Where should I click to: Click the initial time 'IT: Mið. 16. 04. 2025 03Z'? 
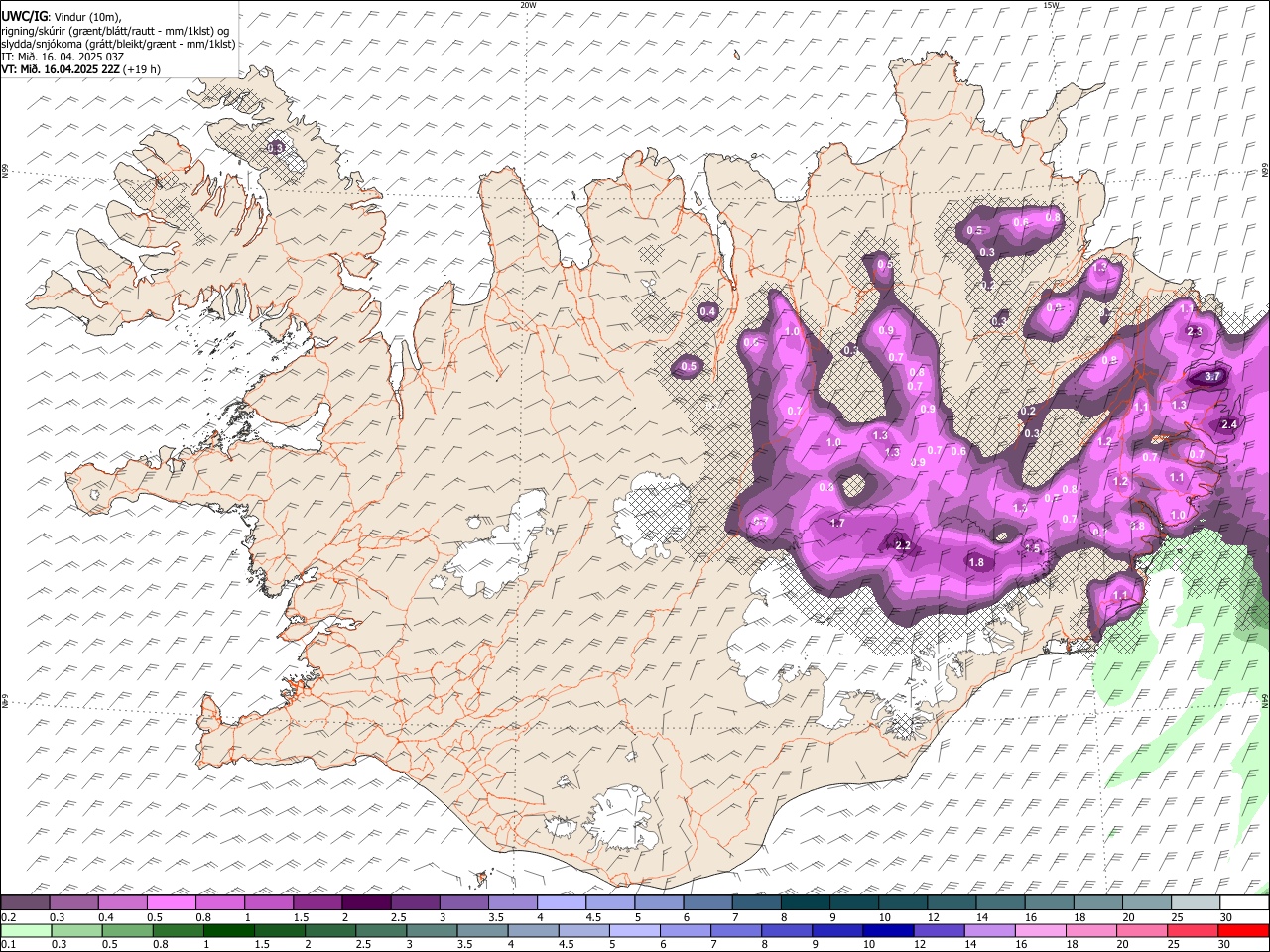(63, 57)
